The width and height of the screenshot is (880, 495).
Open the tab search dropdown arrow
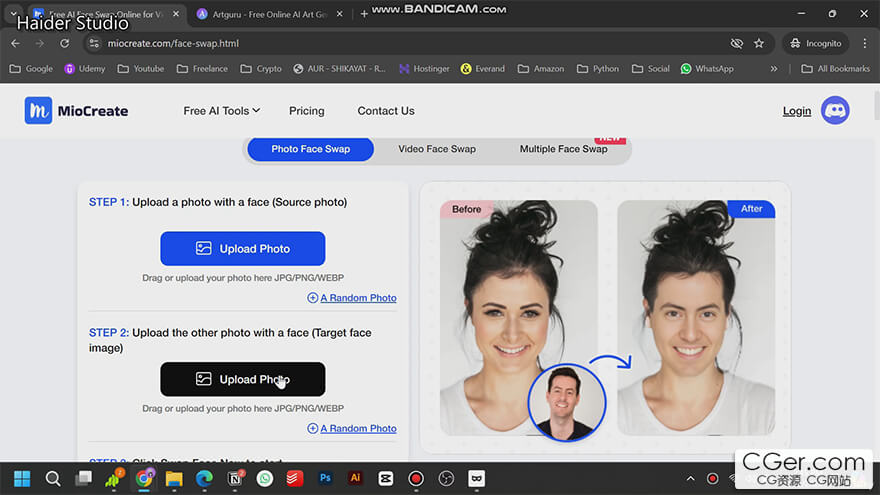[13, 14]
